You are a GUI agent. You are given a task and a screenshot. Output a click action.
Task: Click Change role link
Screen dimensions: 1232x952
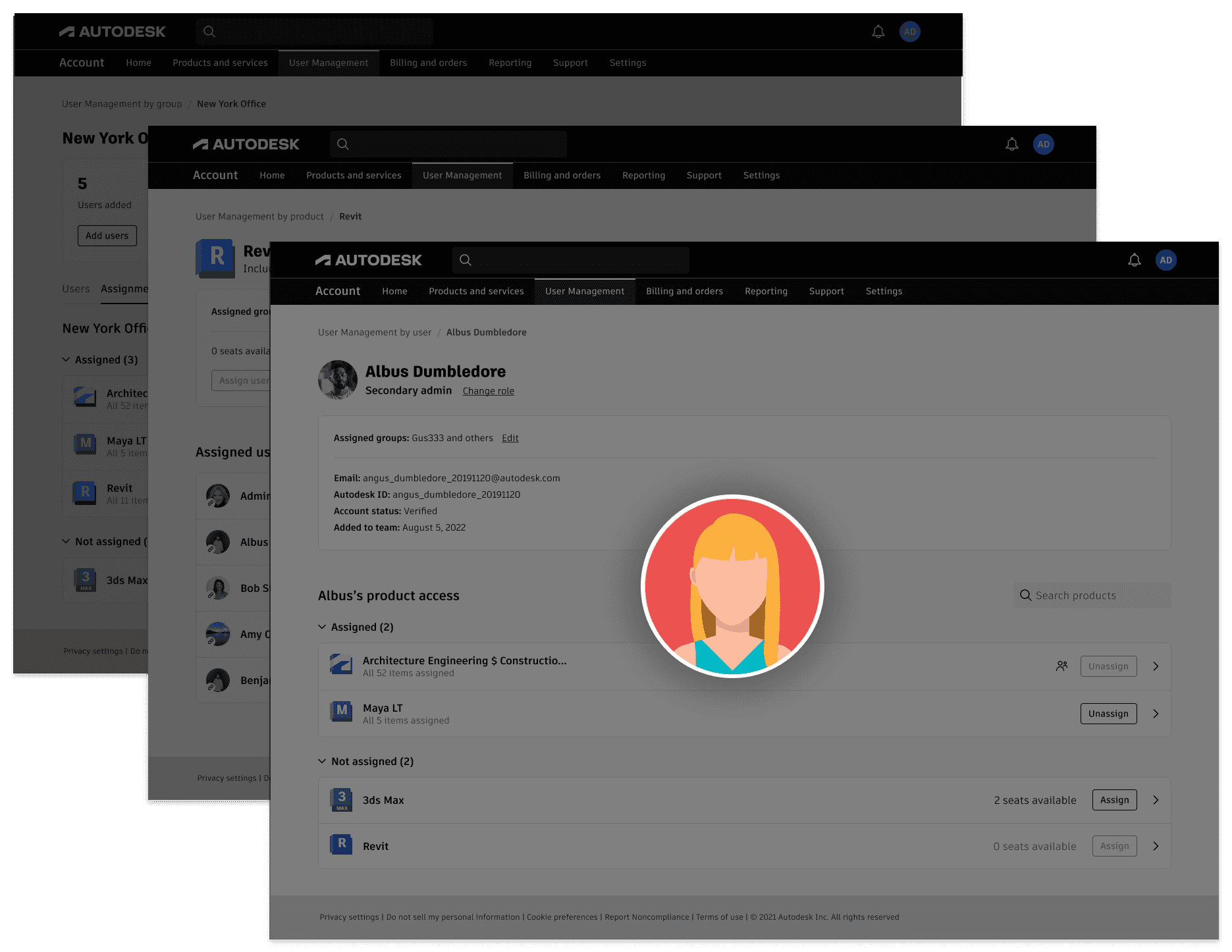pyautogui.click(x=488, y=391)
